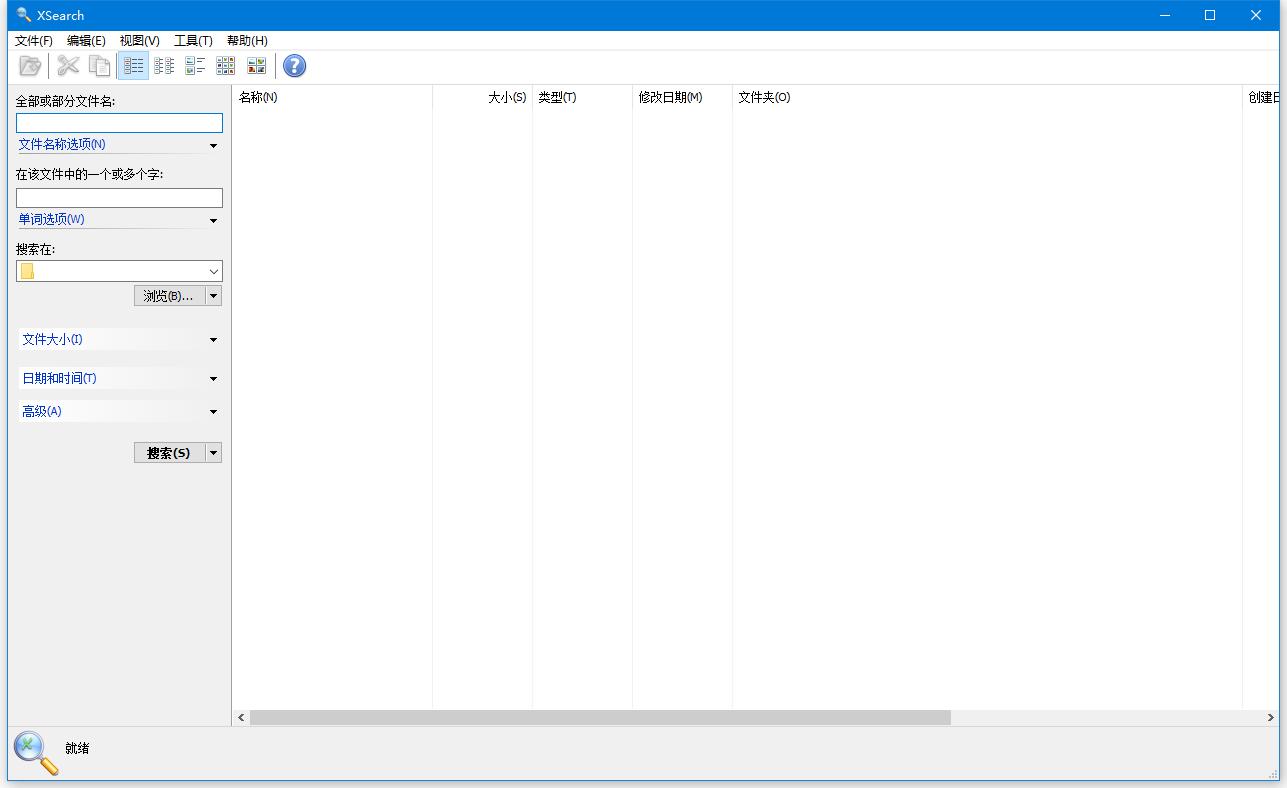Switch to details view icon
1287x788 pixels.
click(133, 66)
